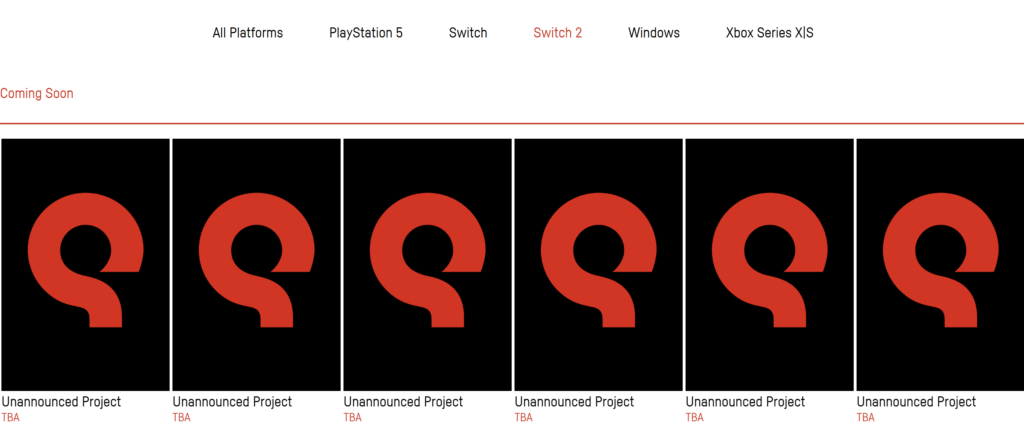1024x436 pixels.
Task: Open the second Unannounced Project cover image
Action: [257, 264]
